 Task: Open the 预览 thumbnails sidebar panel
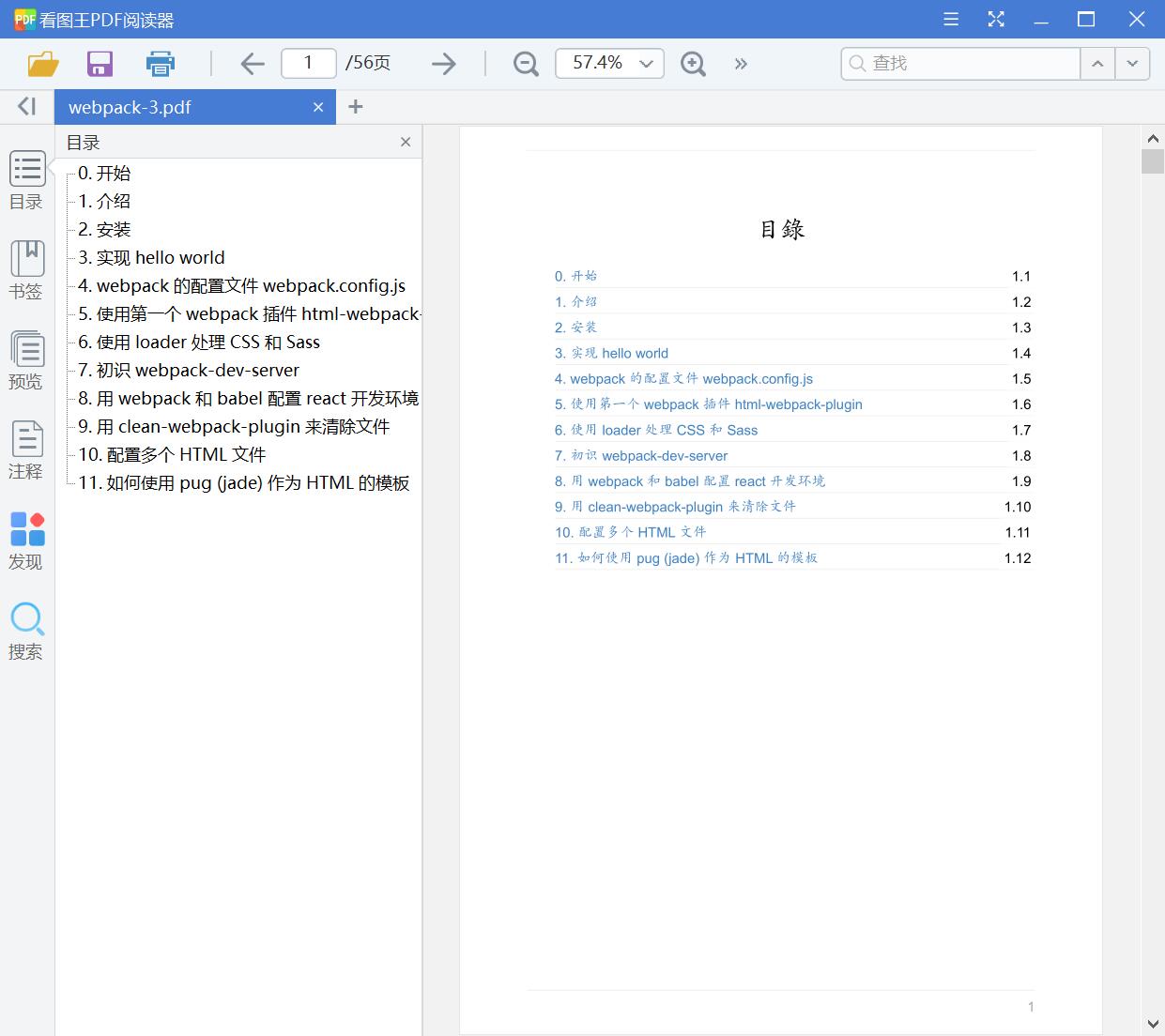(x=26, y=360)
